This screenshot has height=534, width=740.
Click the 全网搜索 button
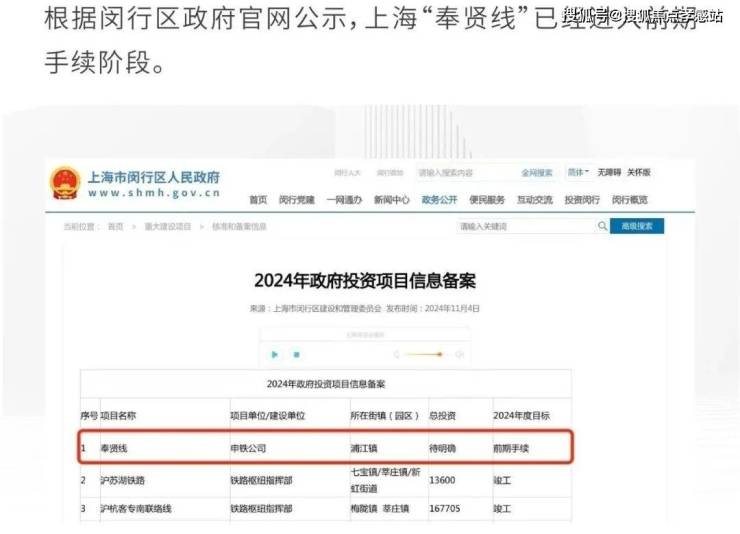point(536,173)
